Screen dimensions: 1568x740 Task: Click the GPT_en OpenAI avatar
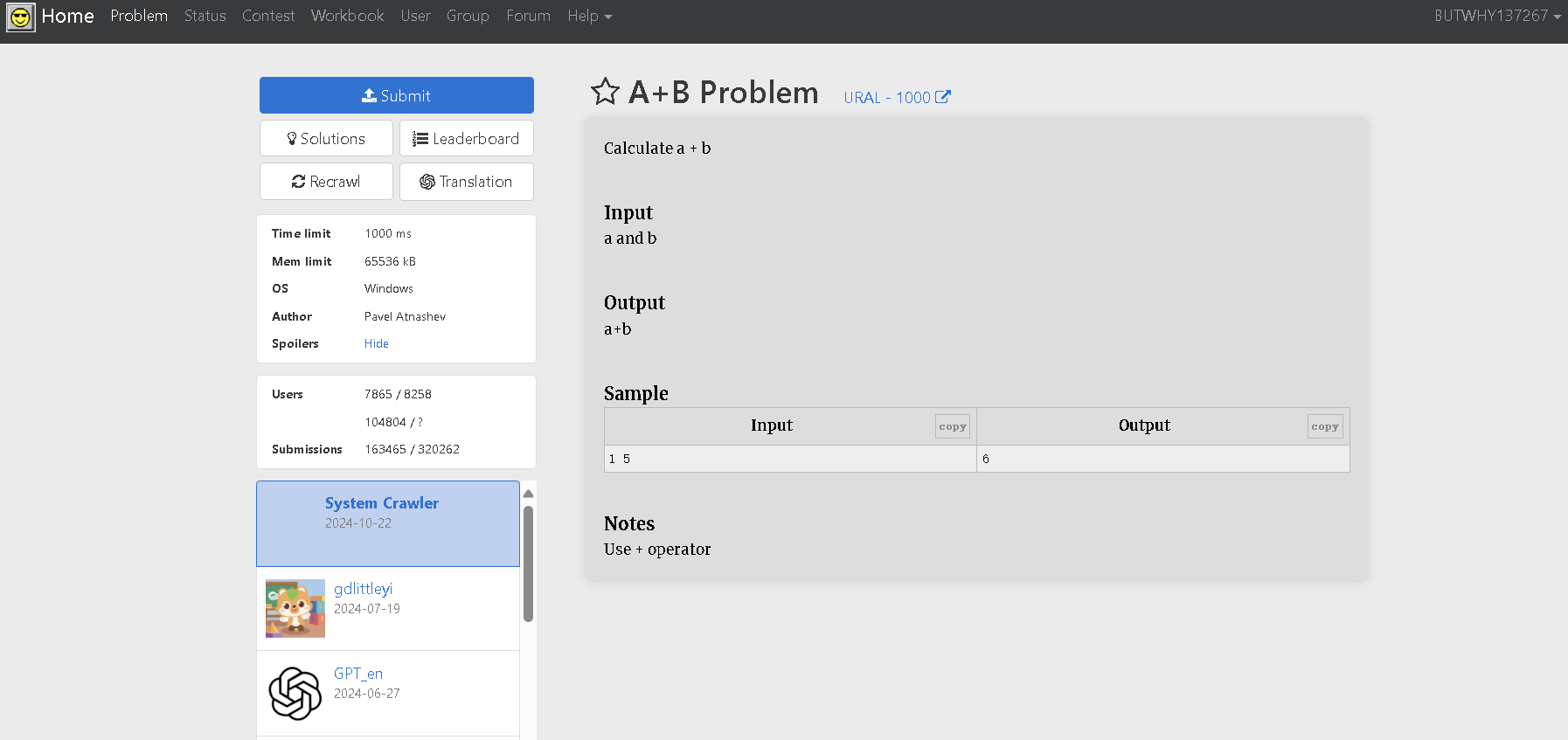click(295, 694)
